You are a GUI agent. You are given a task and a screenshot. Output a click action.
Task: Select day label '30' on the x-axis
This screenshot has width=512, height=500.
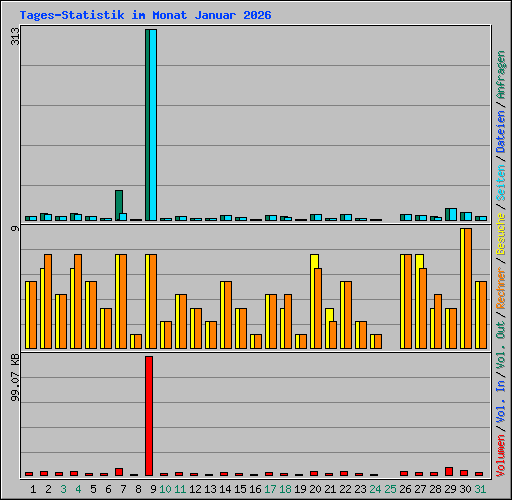(465, 489)
